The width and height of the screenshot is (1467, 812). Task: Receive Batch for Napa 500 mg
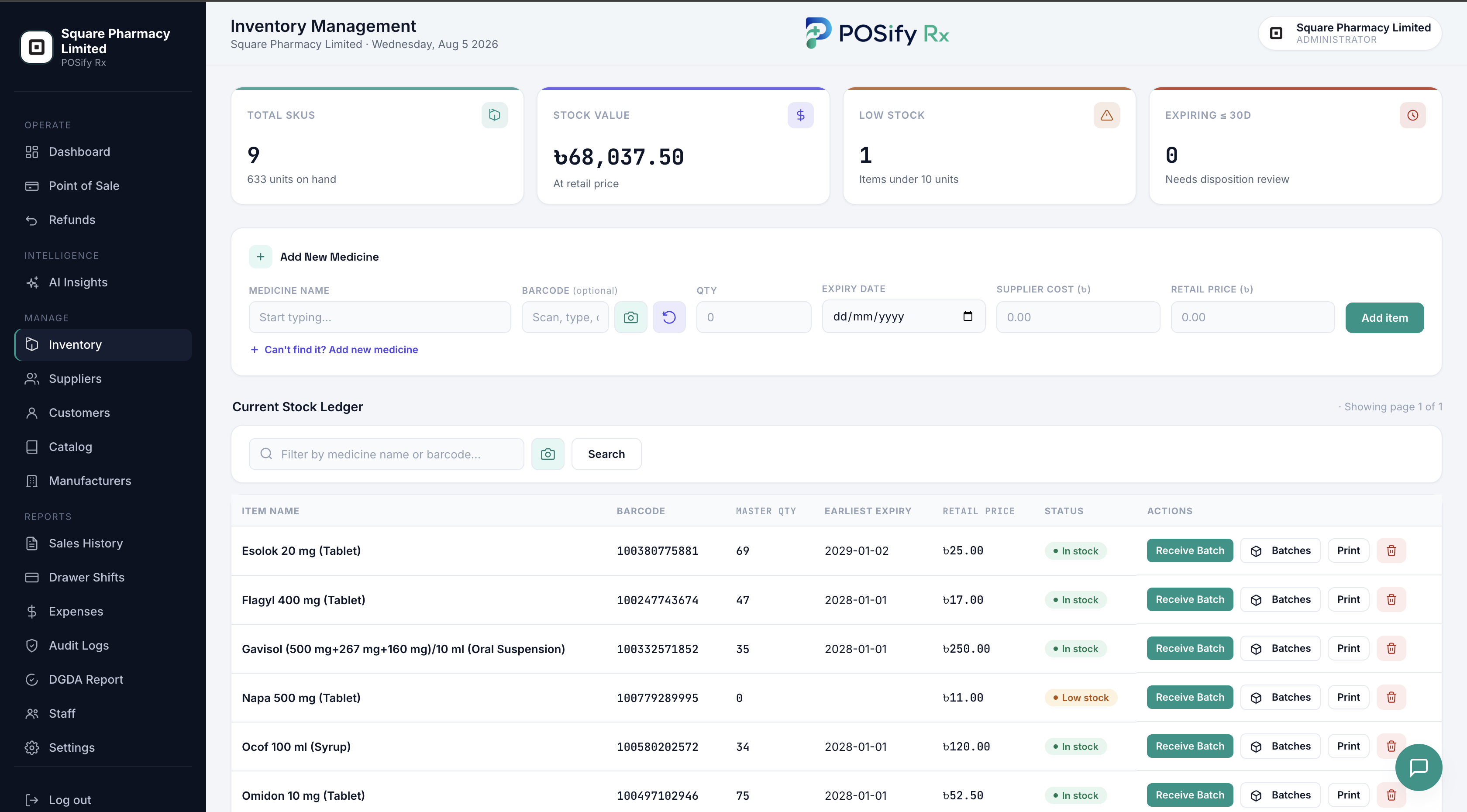pyautogui.click(x=1190, y=698)
